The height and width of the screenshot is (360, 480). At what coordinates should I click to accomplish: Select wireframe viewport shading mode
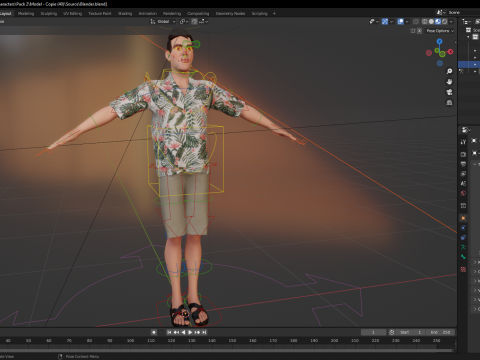tap(425, 21)
